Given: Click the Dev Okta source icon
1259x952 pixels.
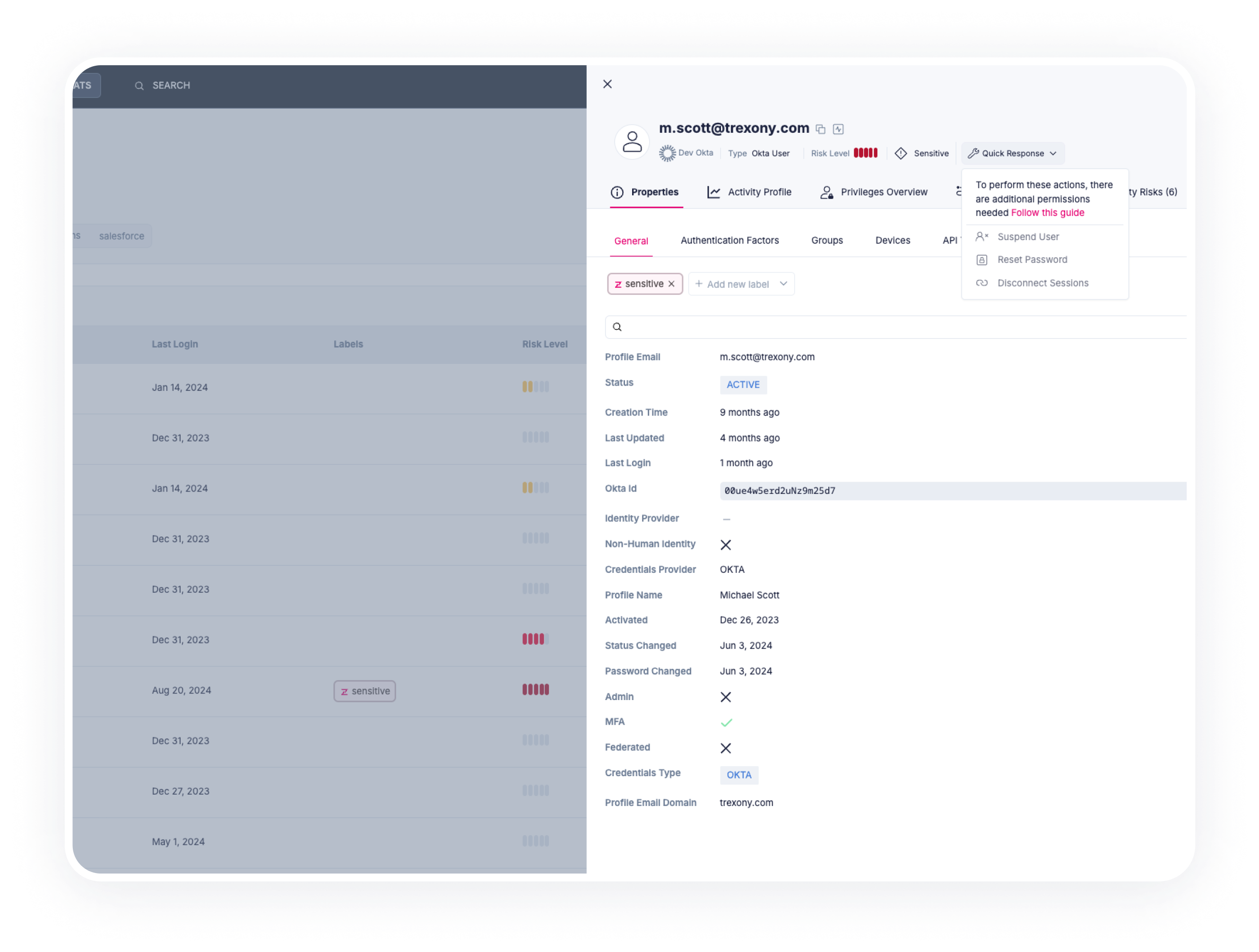Looking at the screenshot, I should pos(667,153).
